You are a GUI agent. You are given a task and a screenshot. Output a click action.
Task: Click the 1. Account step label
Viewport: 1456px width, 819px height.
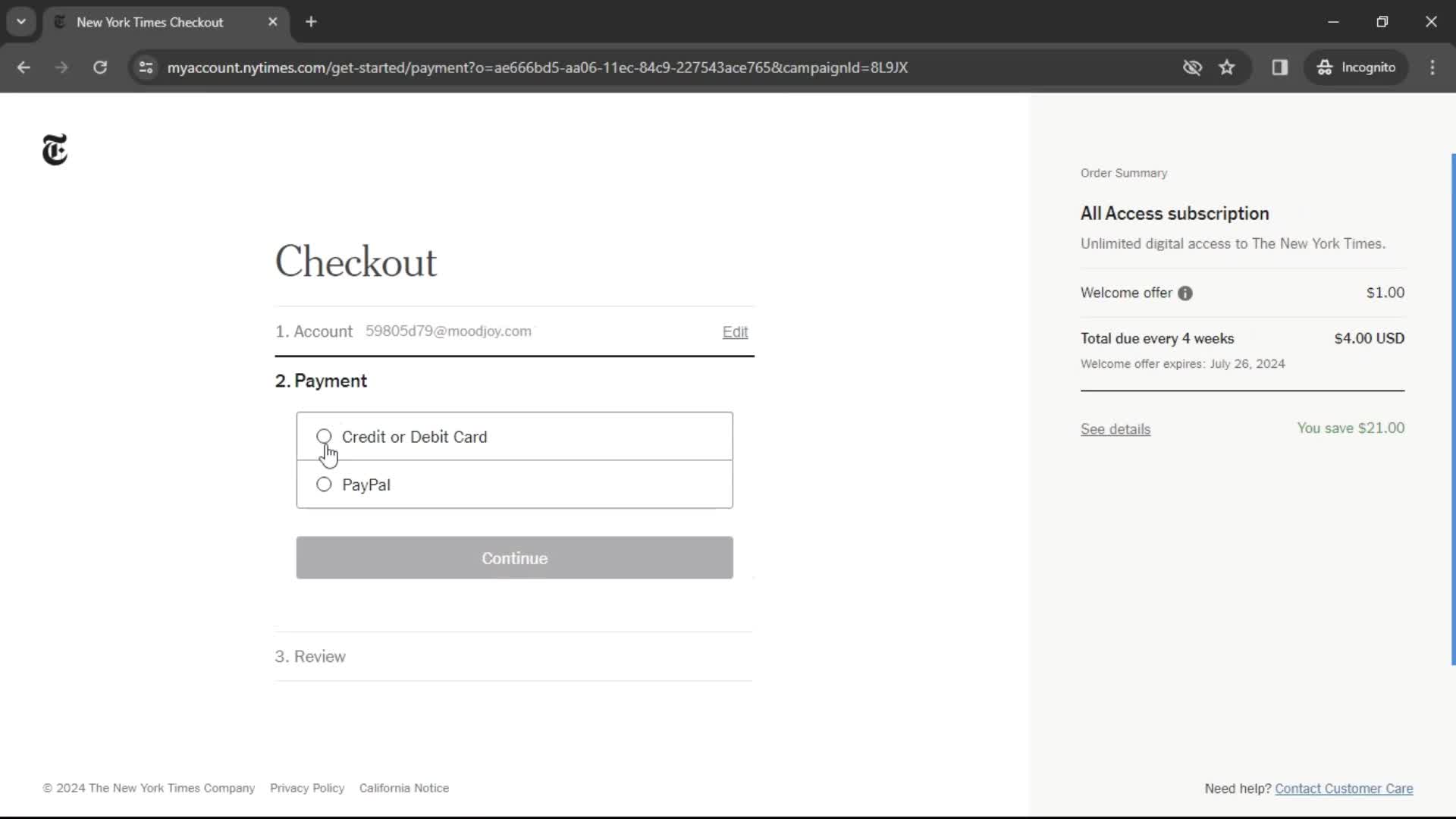point(314,332)
